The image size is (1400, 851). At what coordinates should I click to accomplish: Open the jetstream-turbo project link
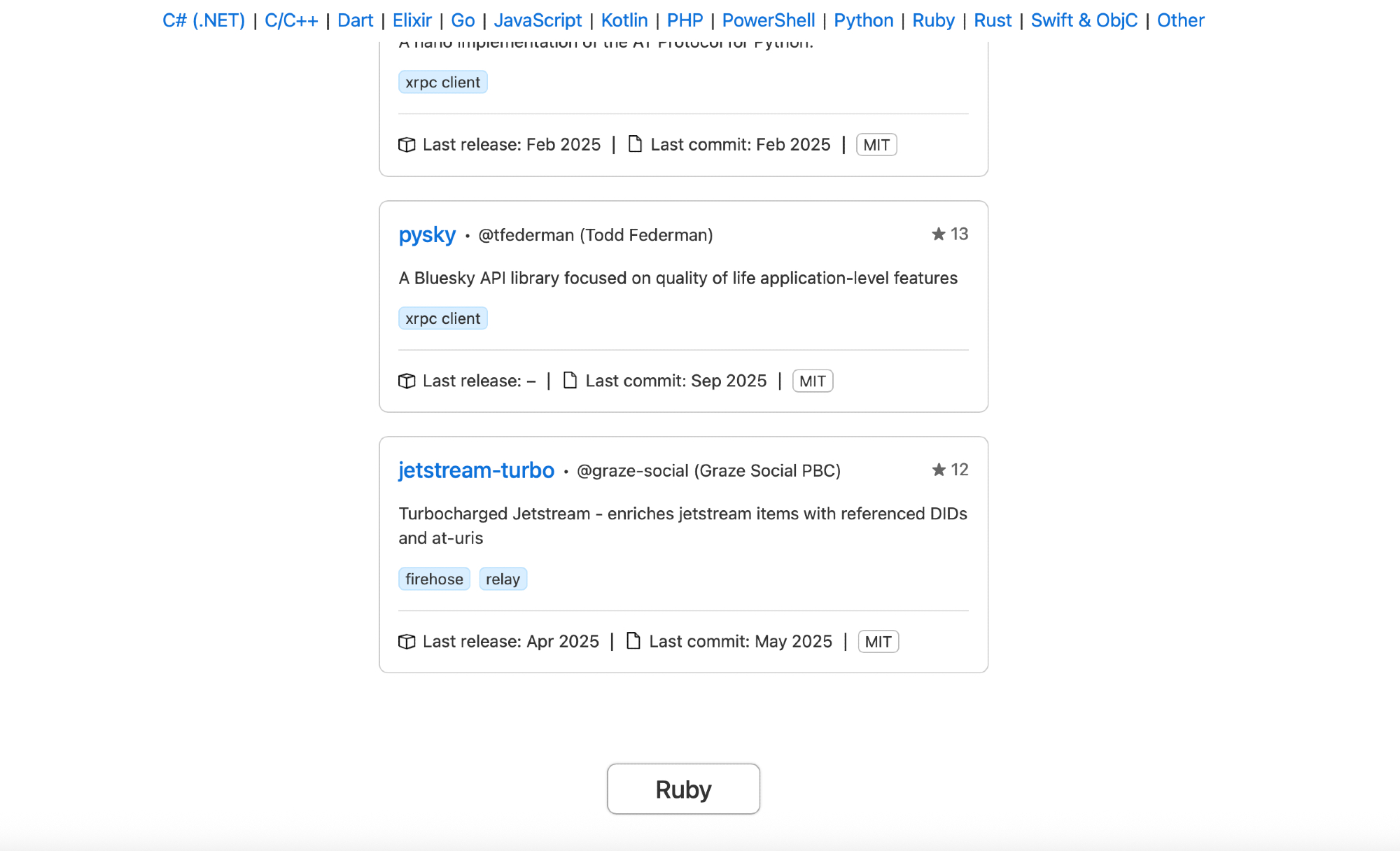(476, 471)
